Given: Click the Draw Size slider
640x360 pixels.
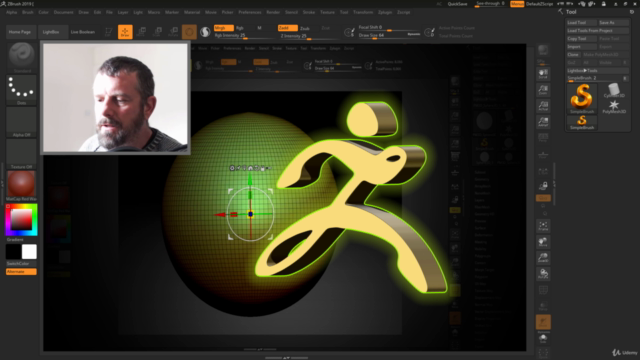Looking at the screenshot, I should pyautogui.click(x=389, y=36).
